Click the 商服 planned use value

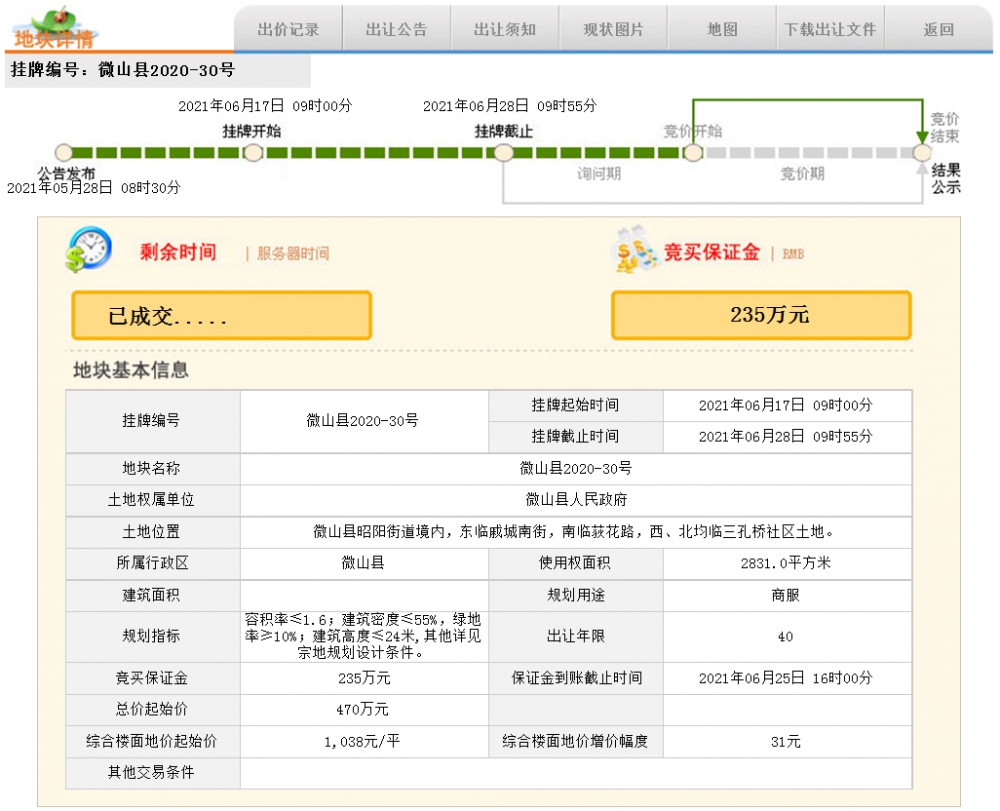(x=786, y=595)
